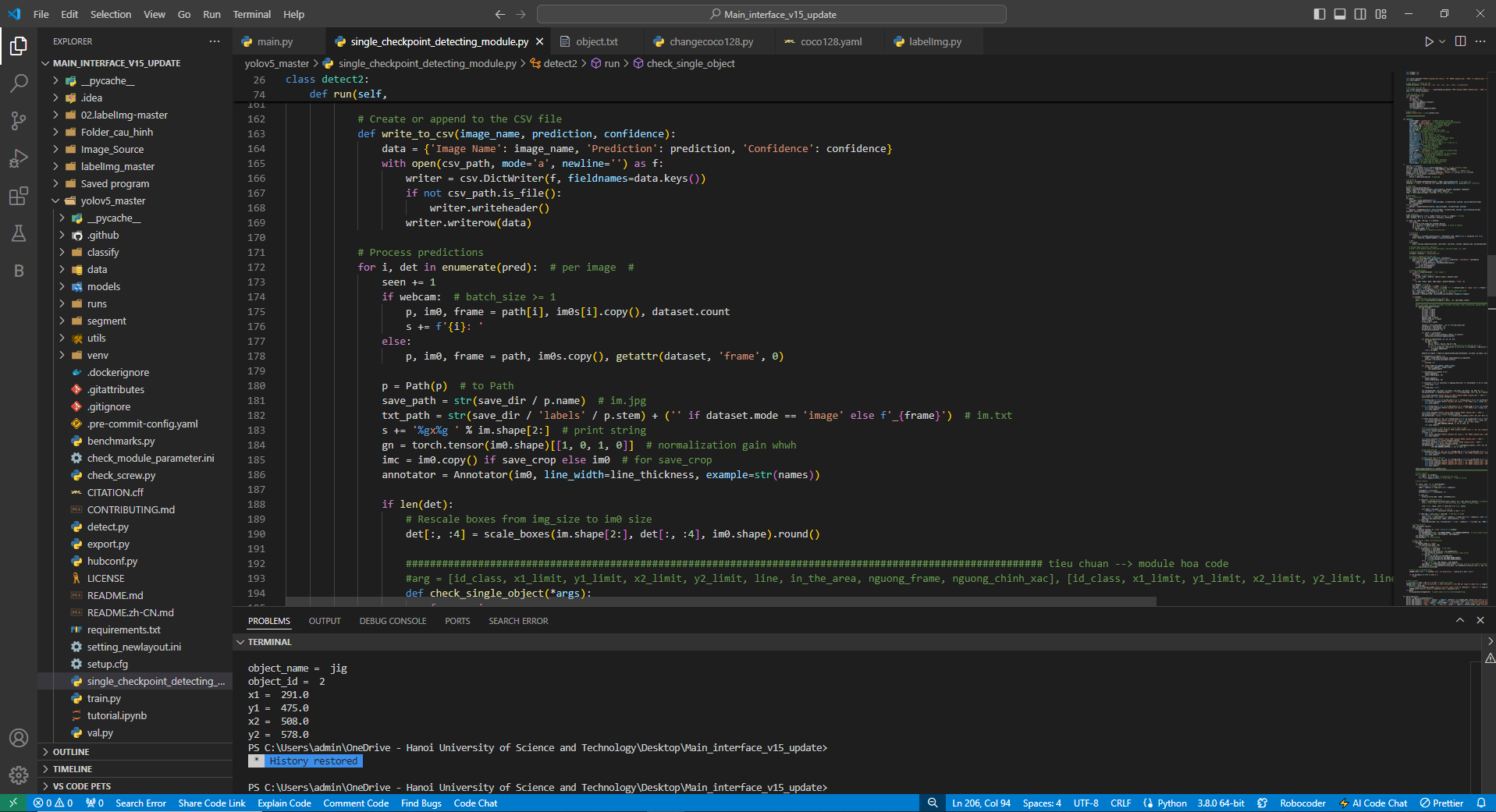This screenshot has width=1496, height=812.
Task: Click errors and warnings count in status bar
Action: click(x=53, y=803)
